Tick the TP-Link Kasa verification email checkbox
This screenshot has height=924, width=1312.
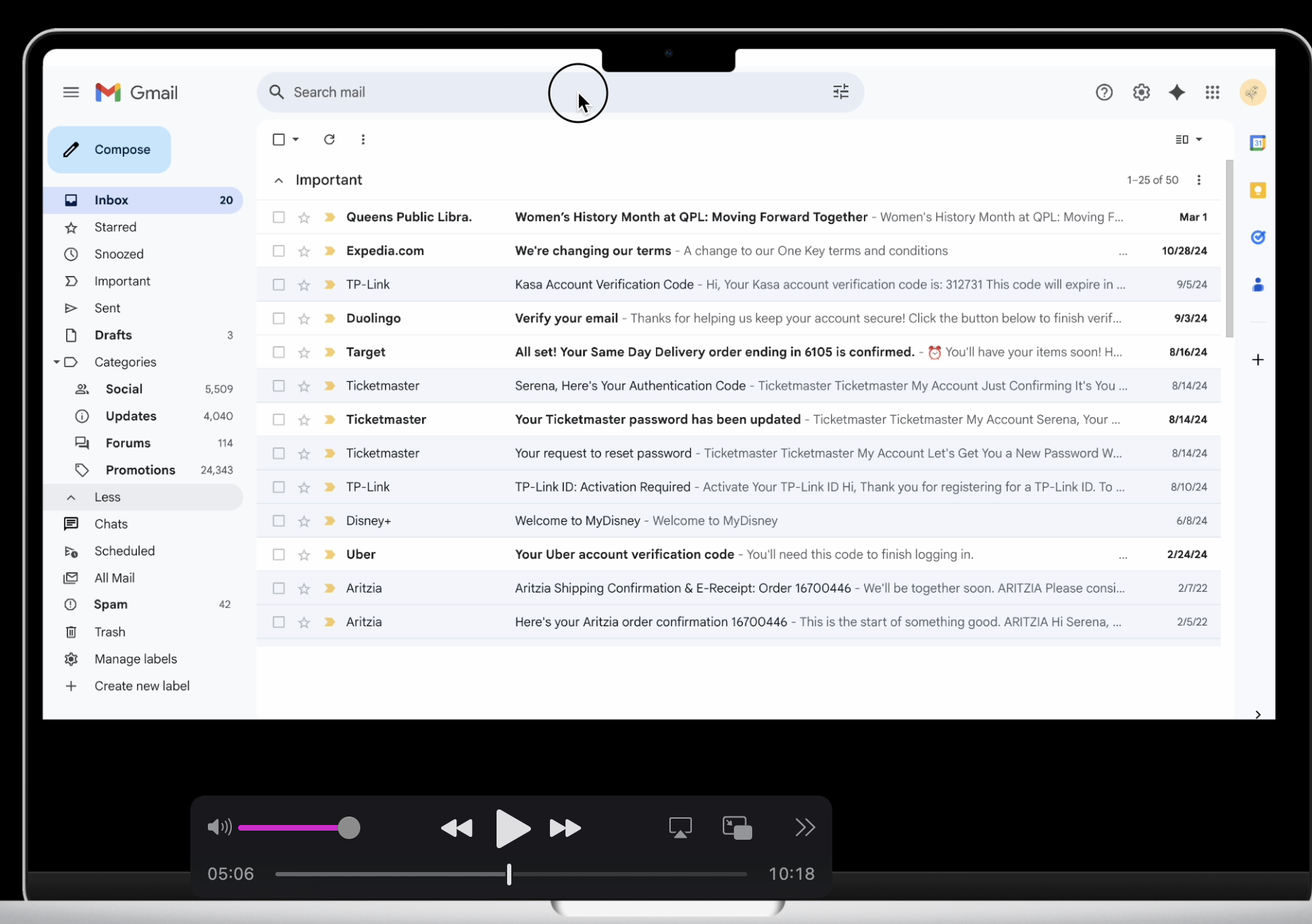(279, 284)
